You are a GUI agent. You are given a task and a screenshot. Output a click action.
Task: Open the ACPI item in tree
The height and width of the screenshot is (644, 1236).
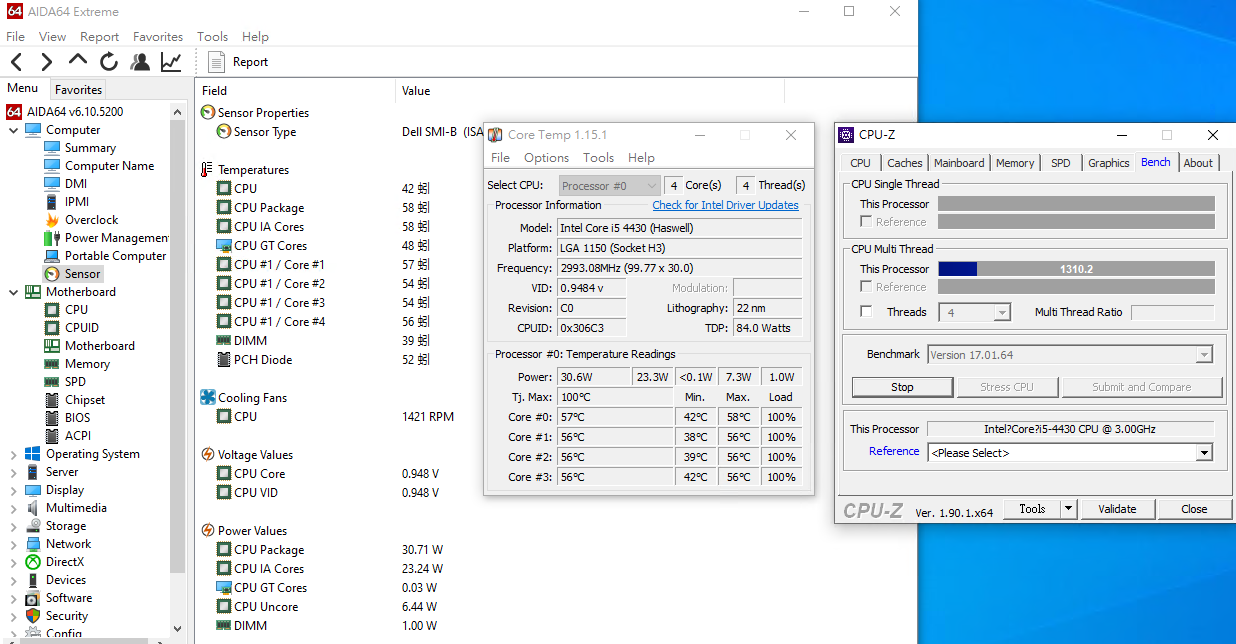coord(77,436)
